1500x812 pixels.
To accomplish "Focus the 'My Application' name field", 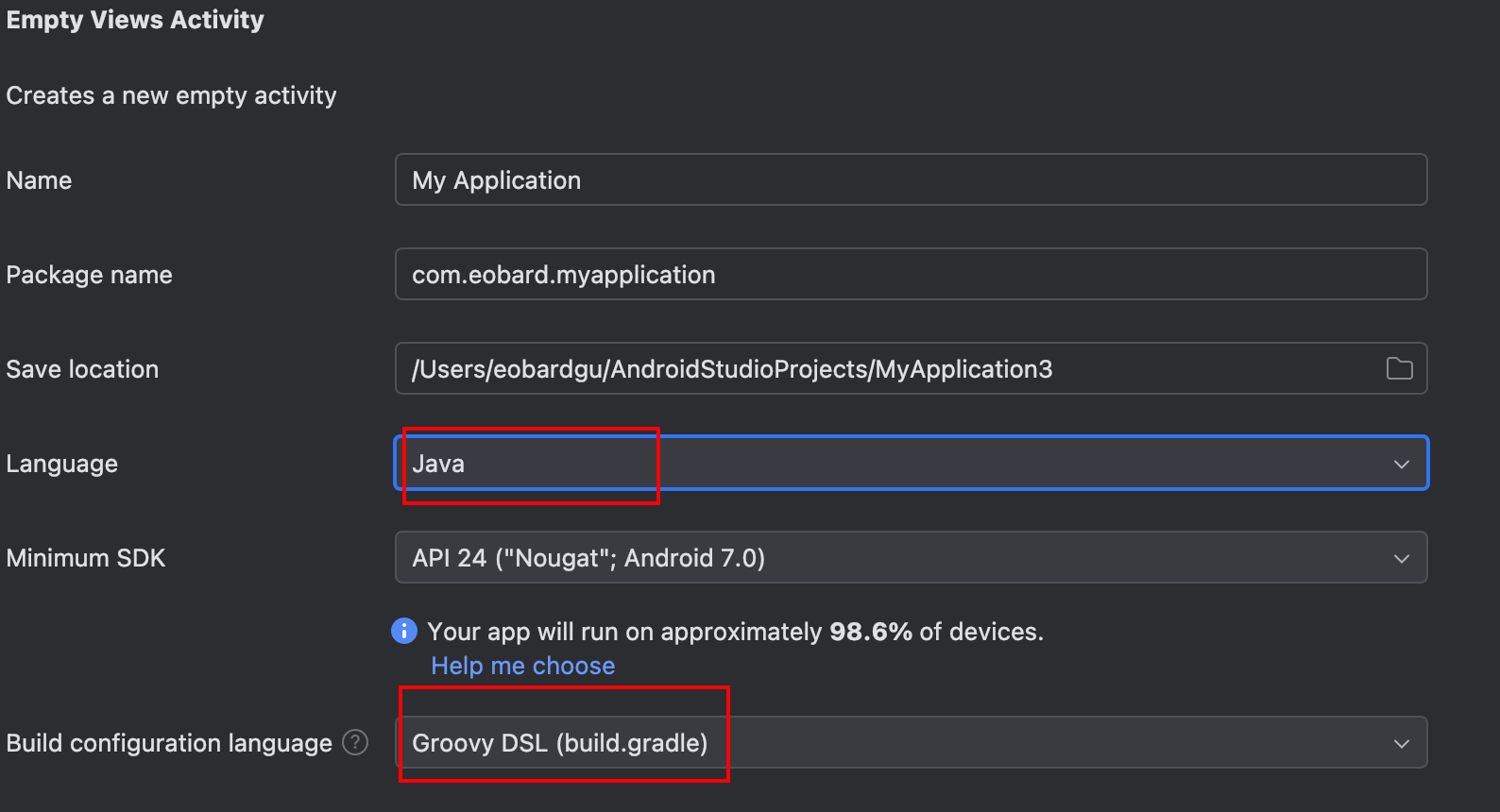I will pyautogui.click(x=910, y=180).
